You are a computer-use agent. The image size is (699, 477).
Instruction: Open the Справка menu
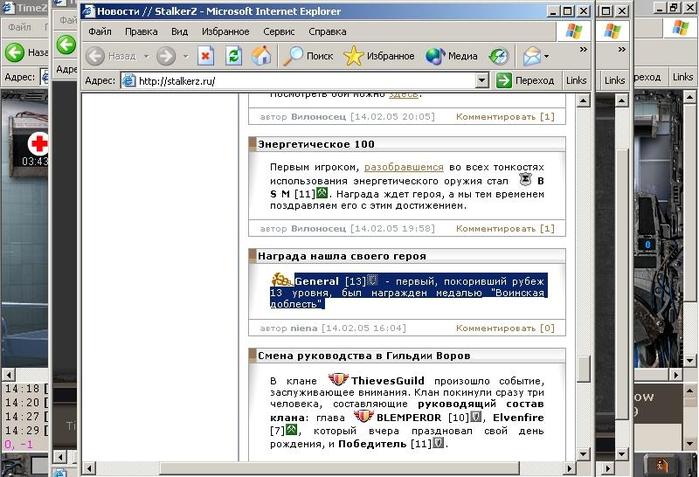coord(327,32)
